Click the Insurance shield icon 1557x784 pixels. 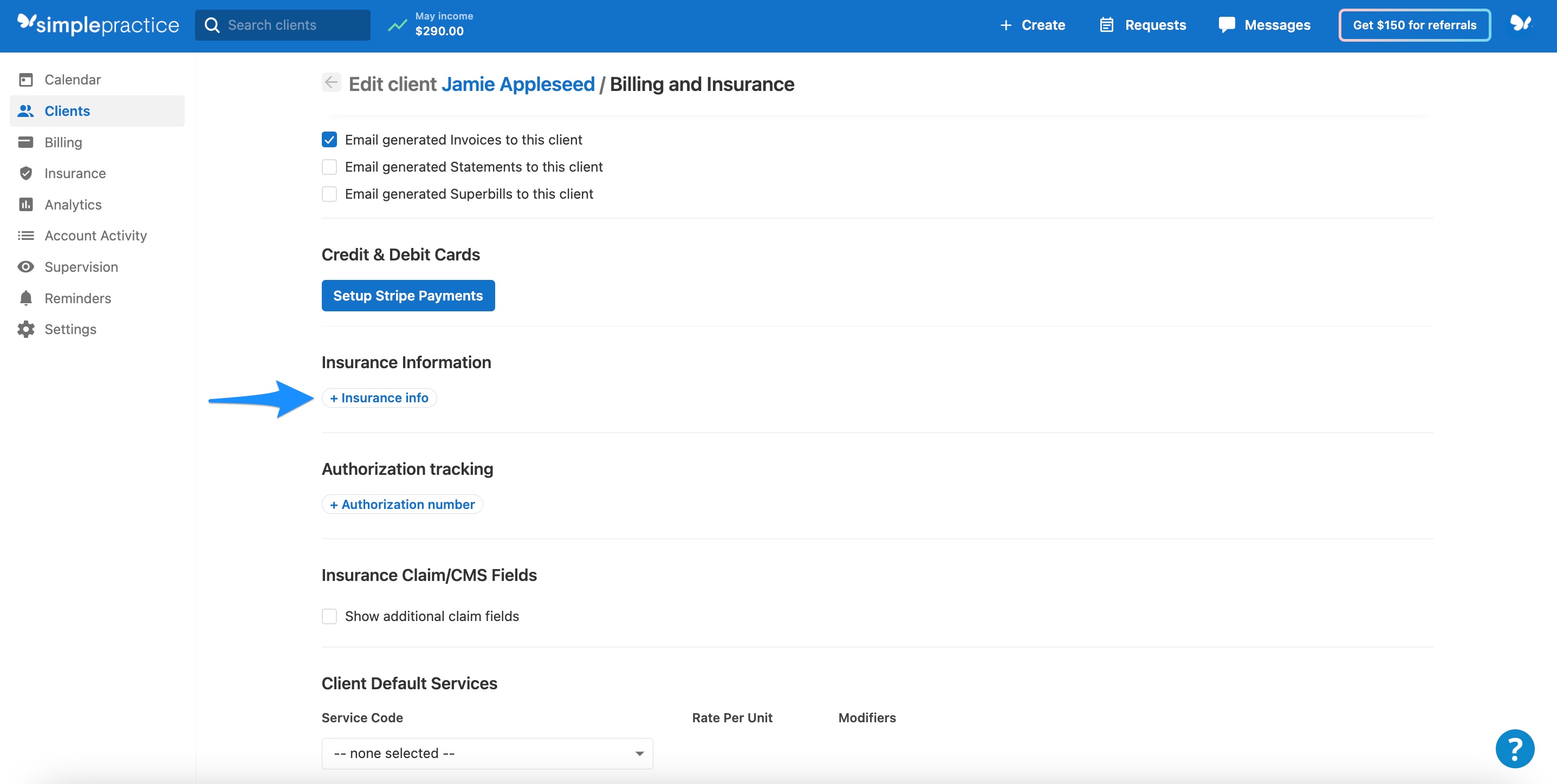[25, 173]
